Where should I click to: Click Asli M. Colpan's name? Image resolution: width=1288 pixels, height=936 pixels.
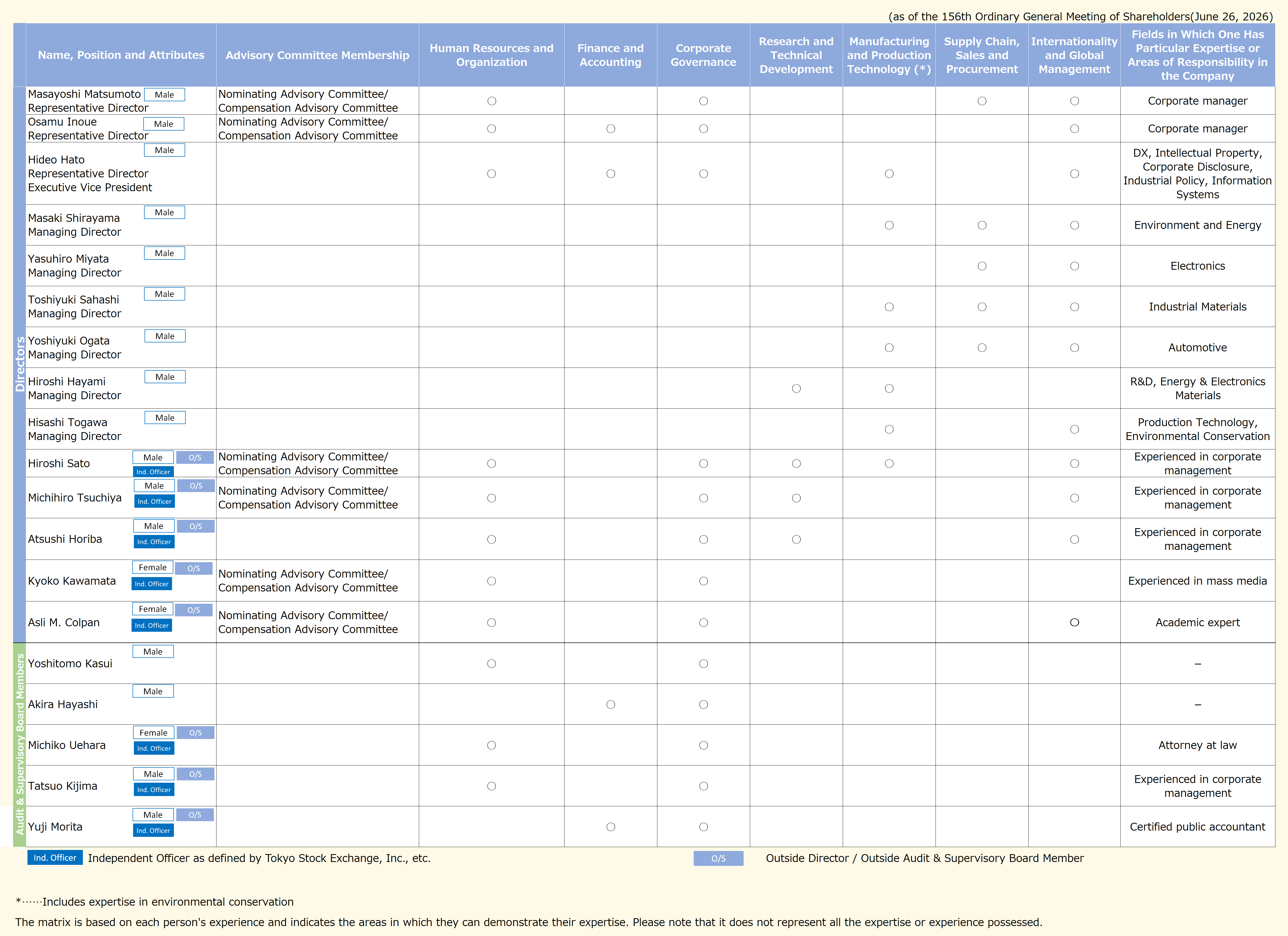coord(64,622)
